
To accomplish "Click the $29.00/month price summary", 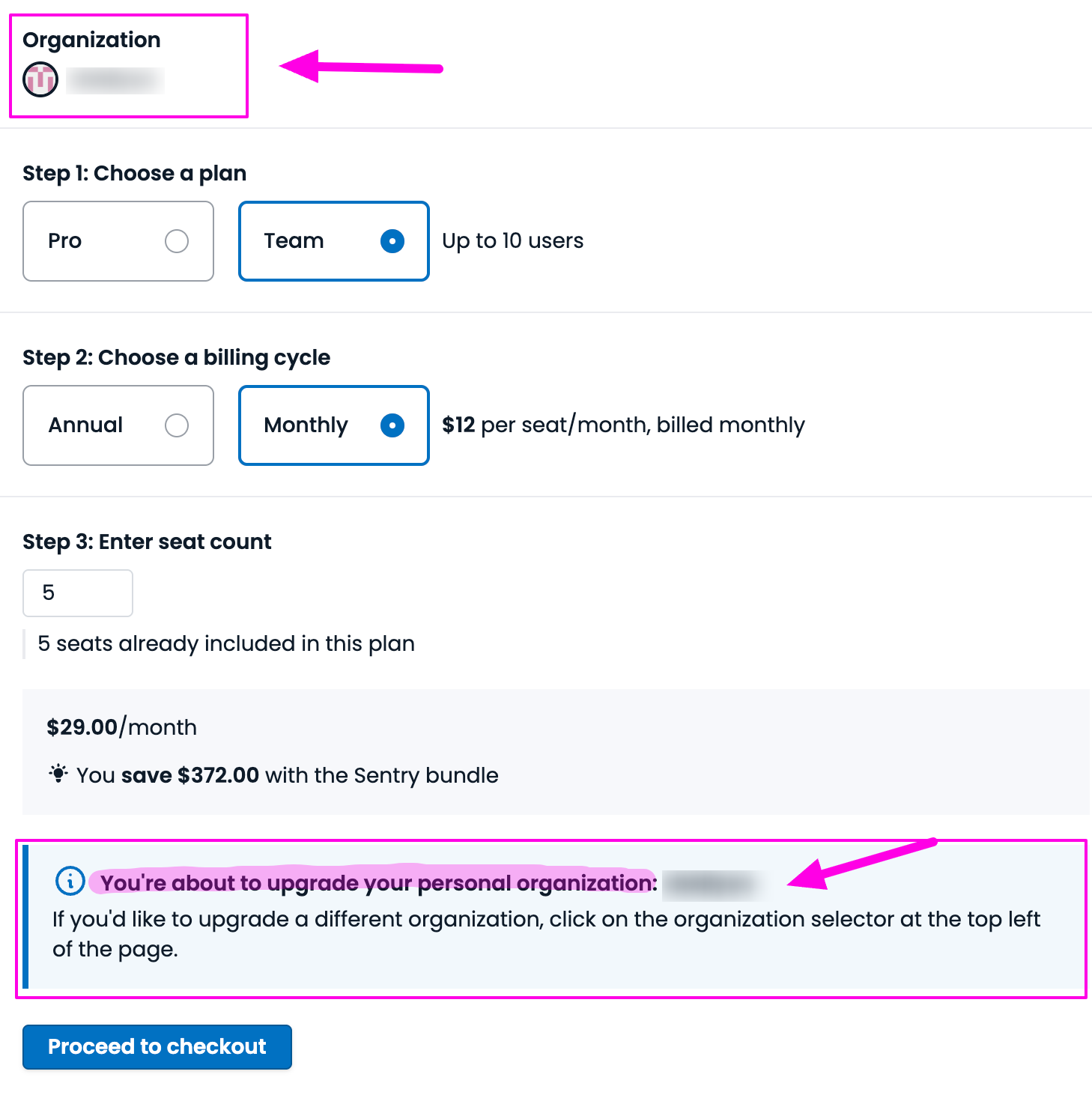I will click(122, 727).
